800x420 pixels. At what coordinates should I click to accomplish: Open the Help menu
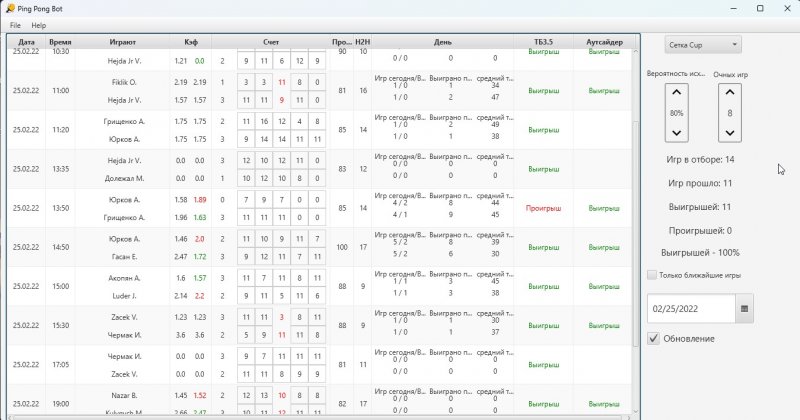pos(38,25)
